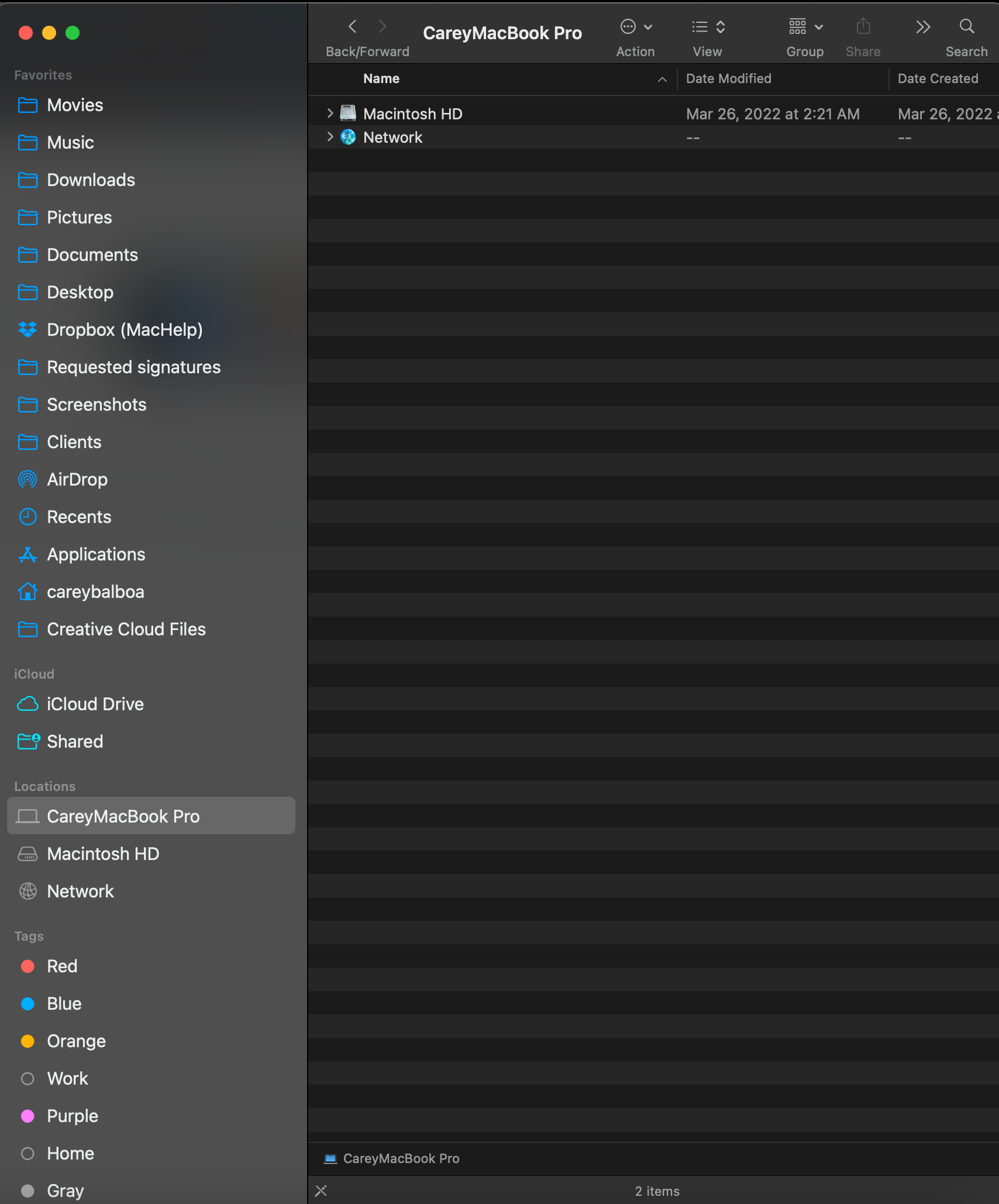Click the Share toolbar button
Screen dimensions: 999x1204
pyautogui.click(x=863, y=26)
